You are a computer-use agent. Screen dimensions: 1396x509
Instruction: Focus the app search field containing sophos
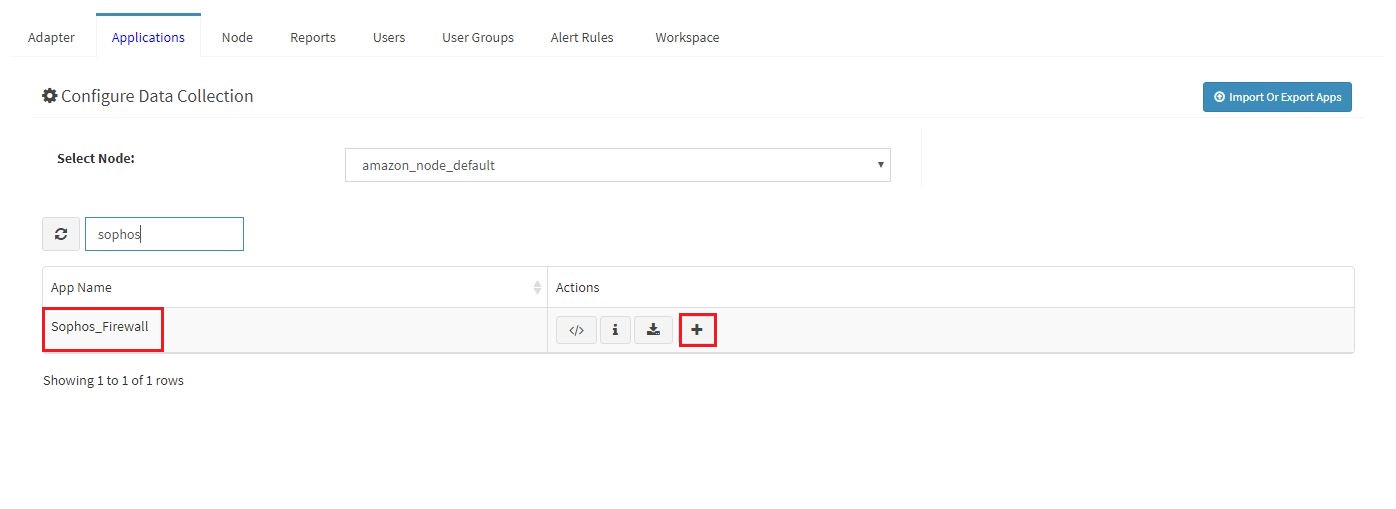pyautogui.click(x=164, y=234)
